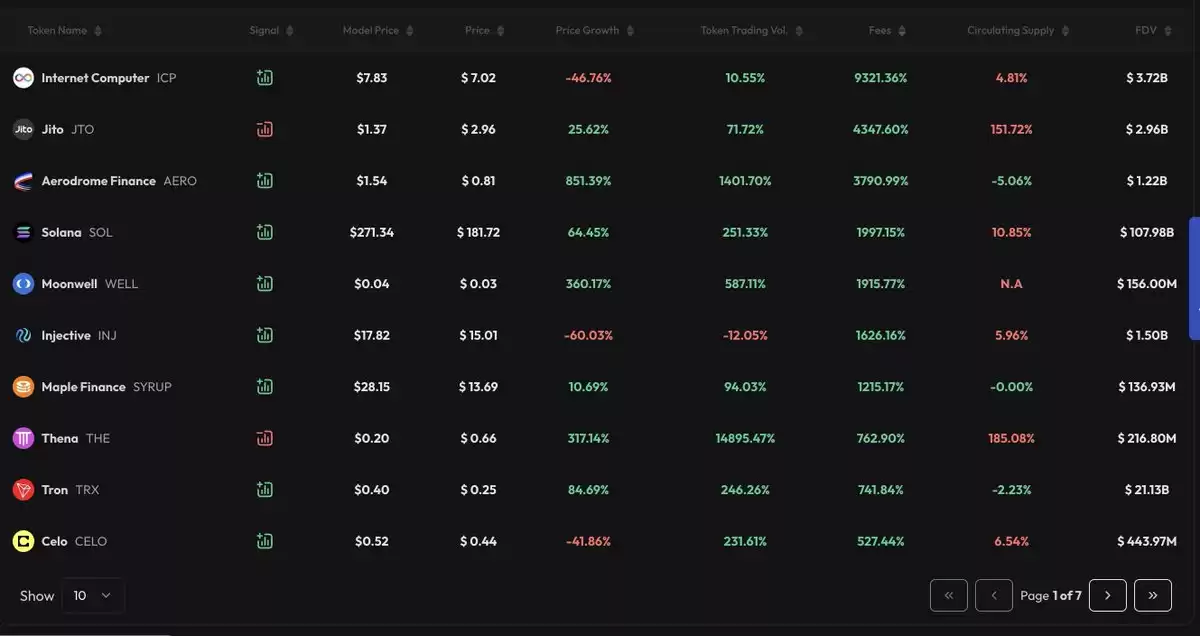Go to the next page
The height and width of the screenshot is (636, 1200).
click(1108, 595)
